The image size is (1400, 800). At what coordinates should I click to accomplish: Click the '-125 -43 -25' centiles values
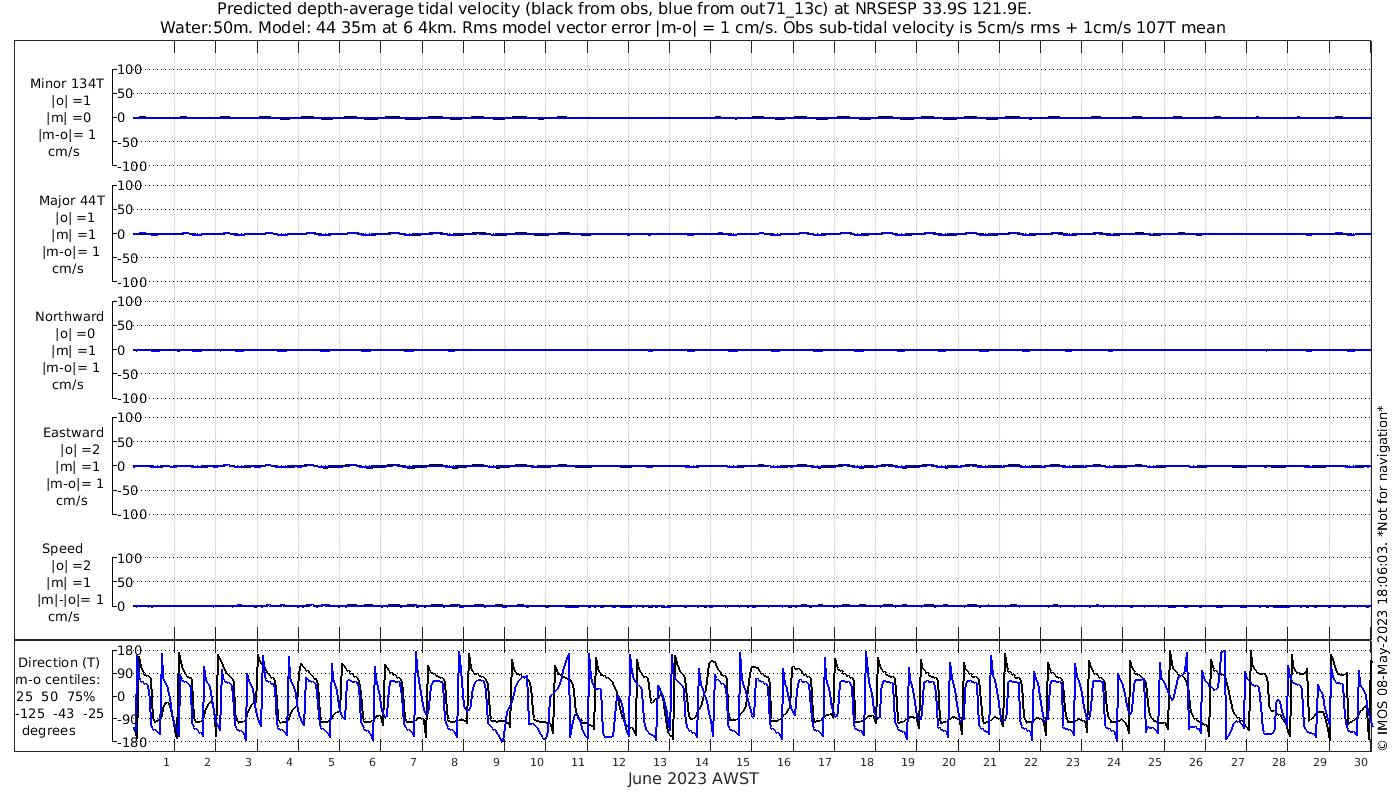point(61,713)
